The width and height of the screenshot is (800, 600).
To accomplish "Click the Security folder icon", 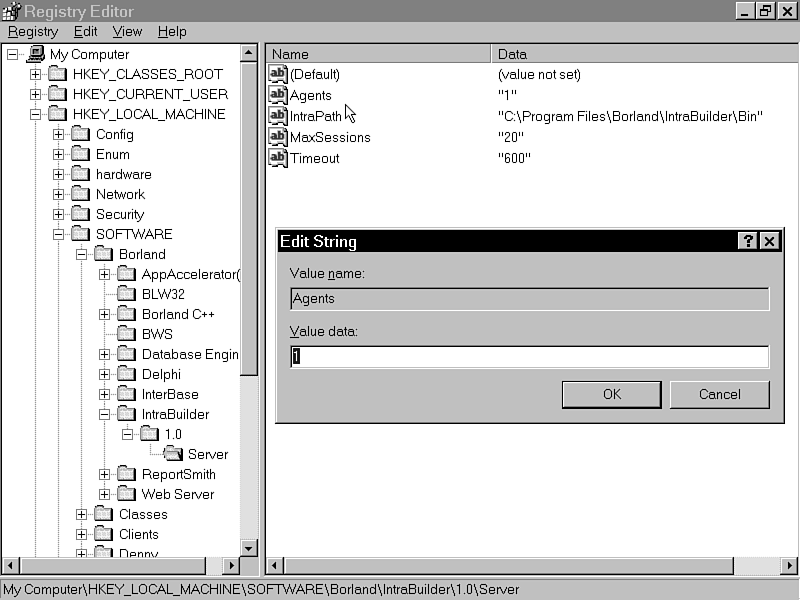I will 81,214.
